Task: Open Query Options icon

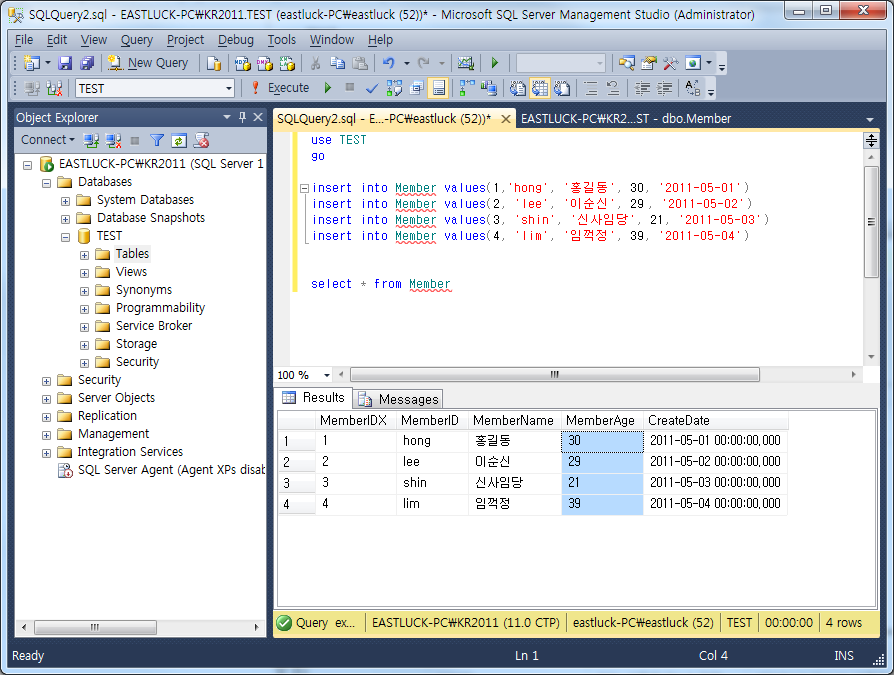Action: pyautogui.click(x=417, y=88)
